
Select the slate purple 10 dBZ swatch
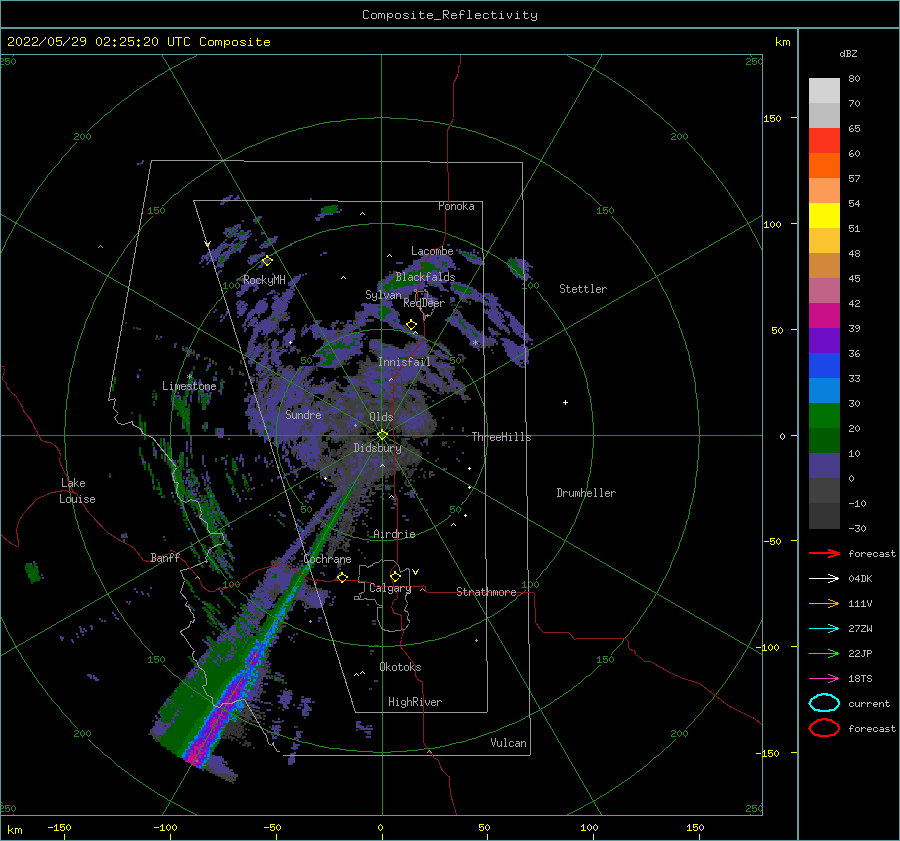point(824,466)
